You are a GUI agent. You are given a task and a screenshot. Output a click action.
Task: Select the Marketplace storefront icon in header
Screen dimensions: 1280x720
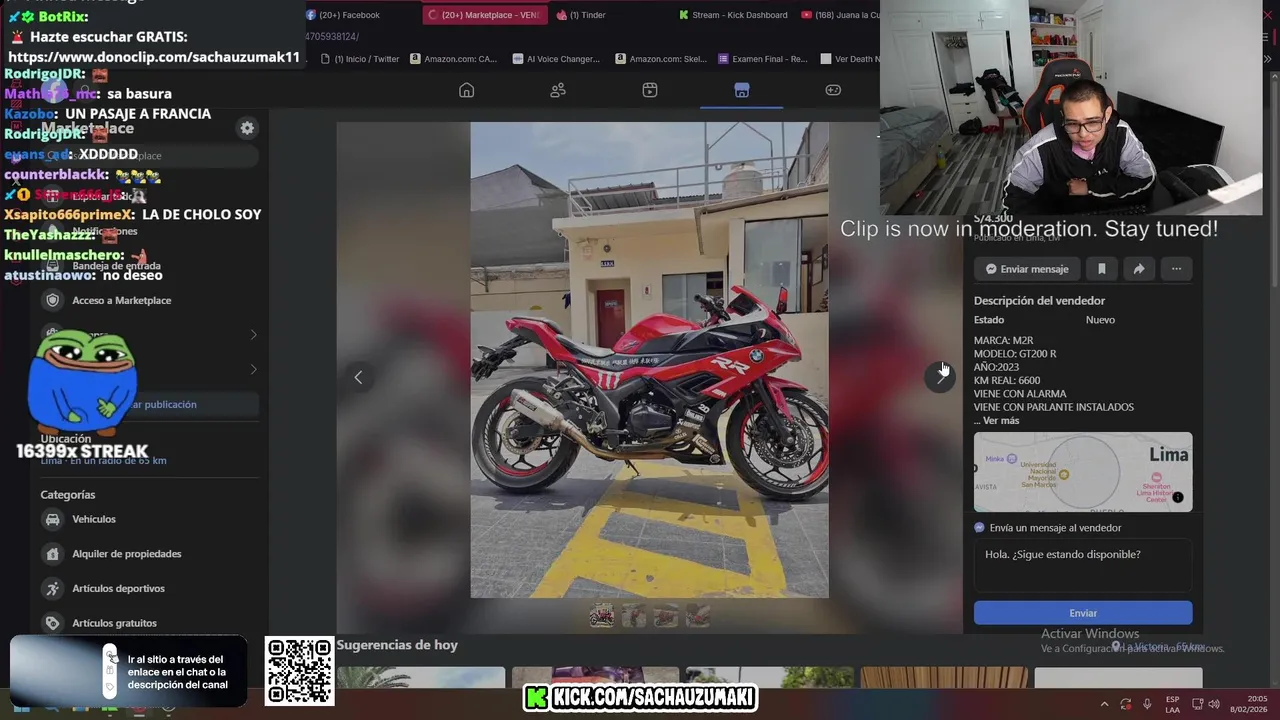(x=741, y=90)
